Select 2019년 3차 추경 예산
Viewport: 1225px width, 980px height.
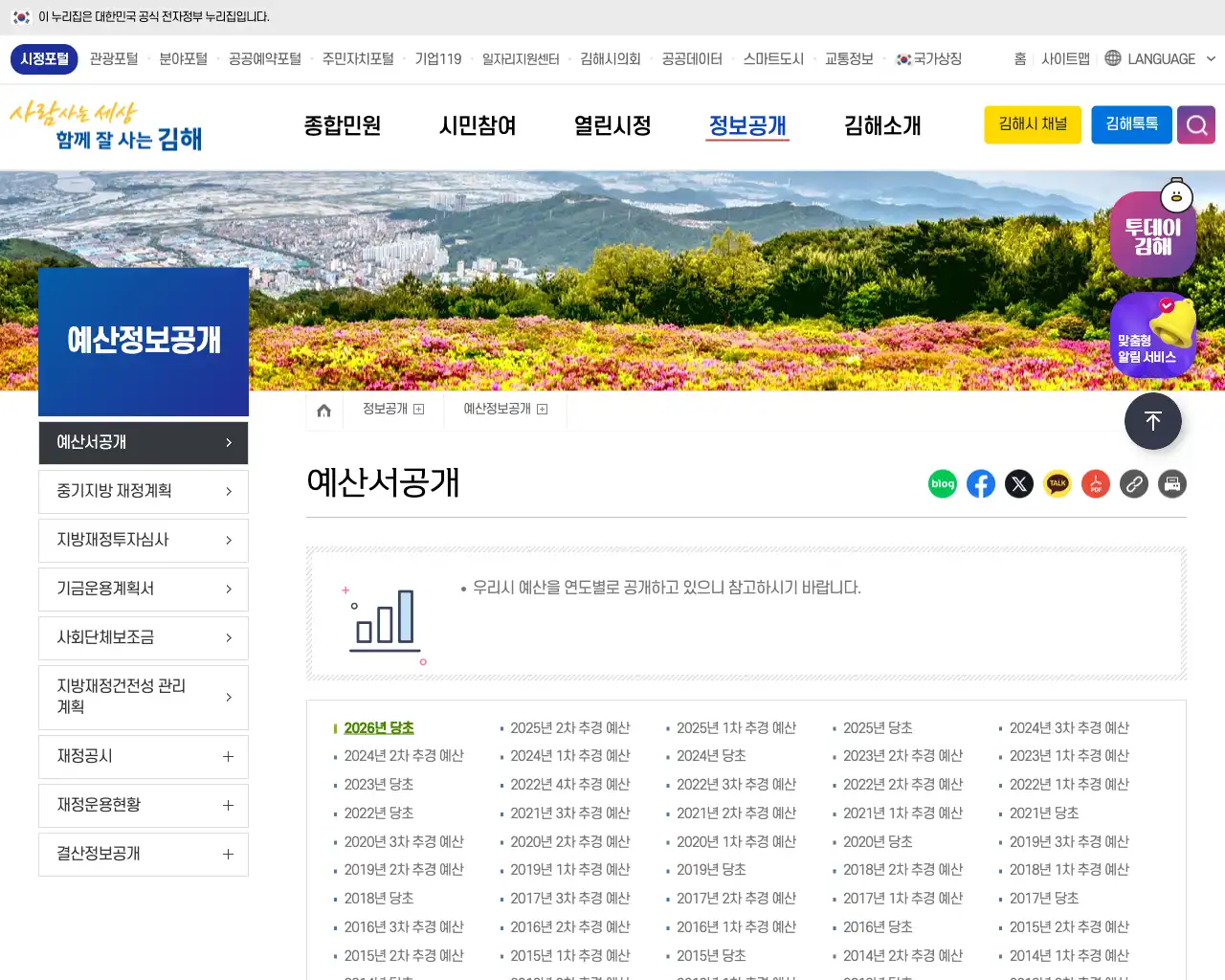[x=1069, y=842]
